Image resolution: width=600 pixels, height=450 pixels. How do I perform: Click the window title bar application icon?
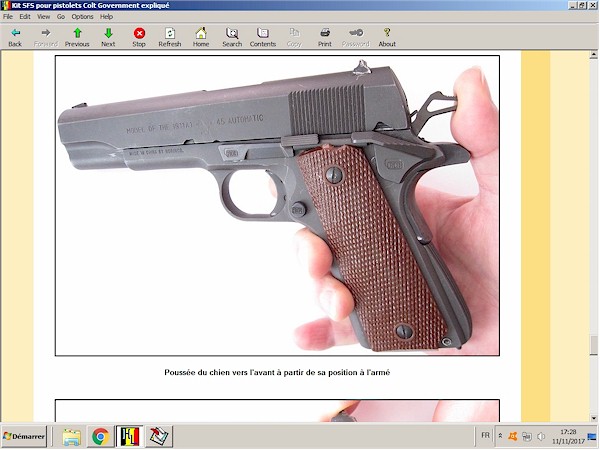click(5, 5)
